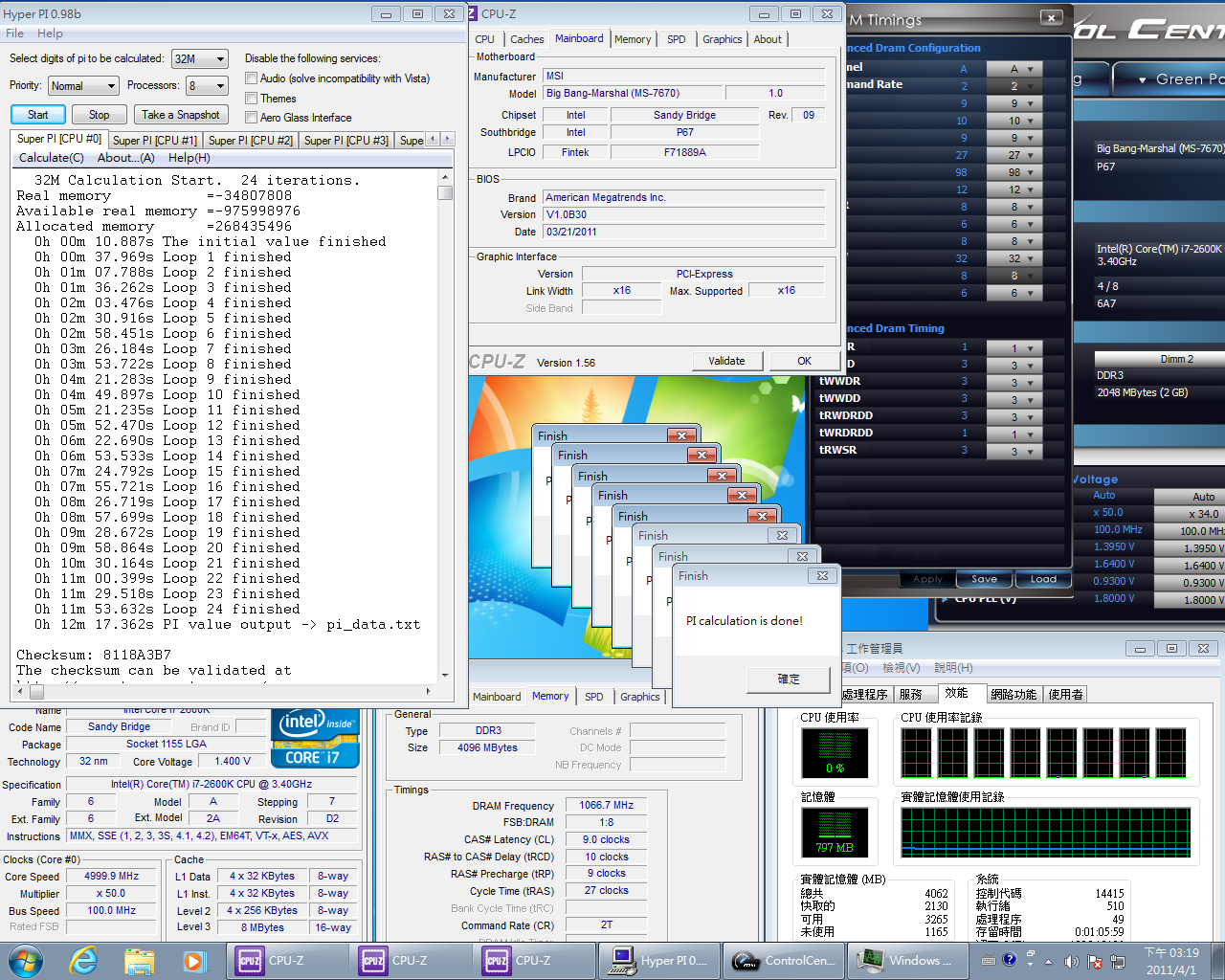Open the File menu in Hyper PI
Viewport: 1225px width, 980px height.
(x=14, y=33)
